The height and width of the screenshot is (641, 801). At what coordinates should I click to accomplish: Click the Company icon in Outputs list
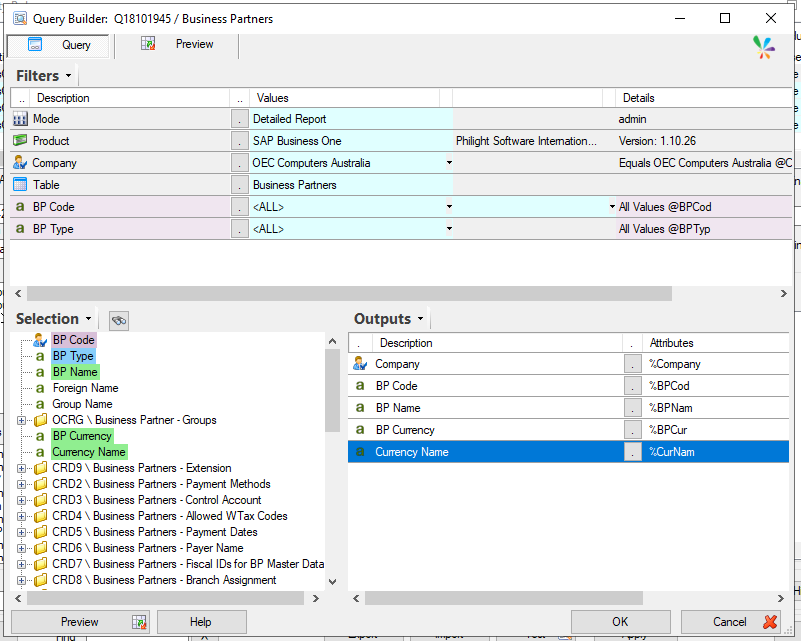(x=360, y=364)
